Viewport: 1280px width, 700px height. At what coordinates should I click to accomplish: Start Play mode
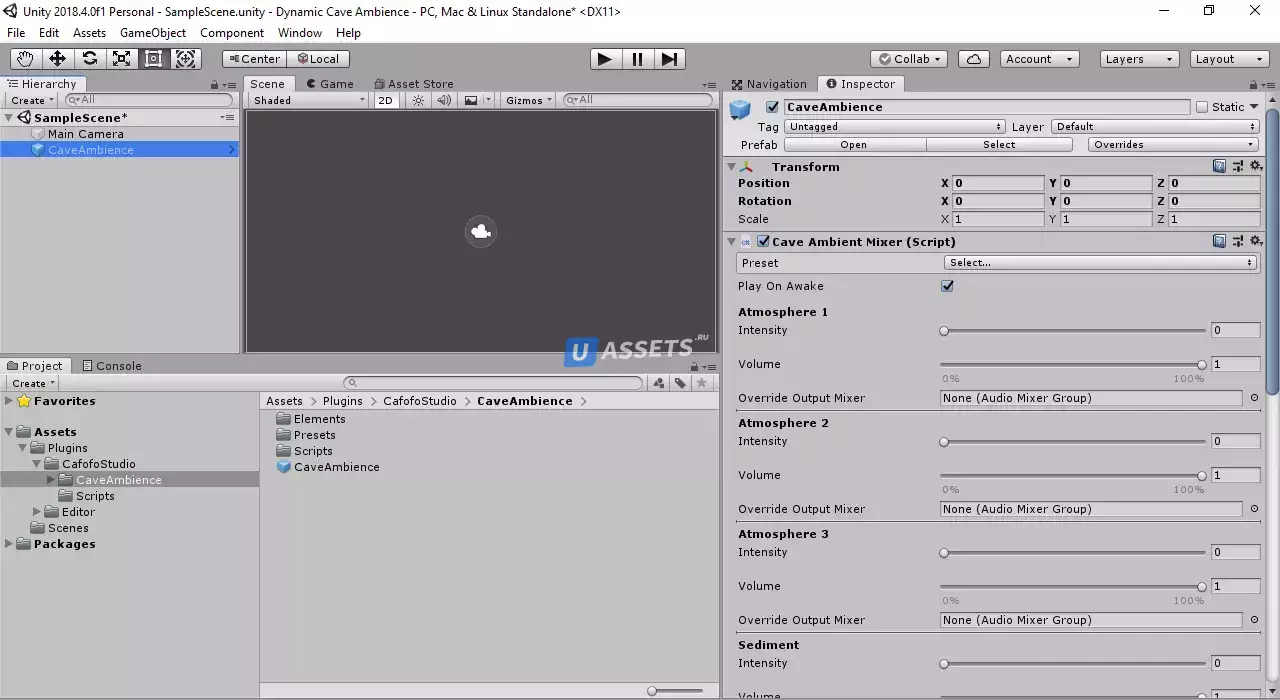(x=604, y=59)
